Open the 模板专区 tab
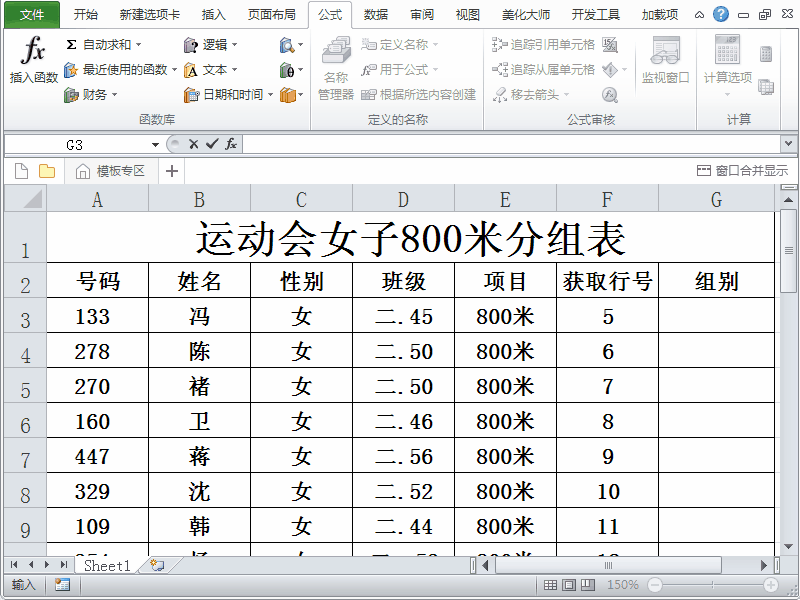The image size is (800, 600). (x=111, y=171)
